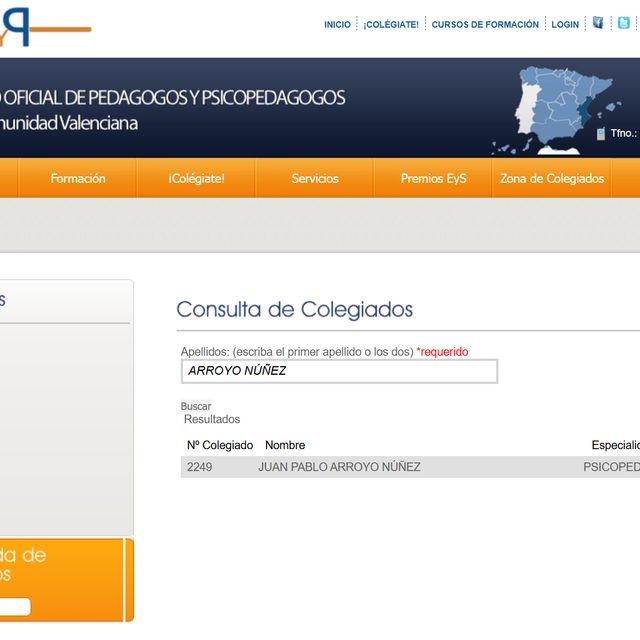The height and width of the screenshot is (640, 640).
Task: Click the phone icon beside Tfno.
Action: coord(600,133)
